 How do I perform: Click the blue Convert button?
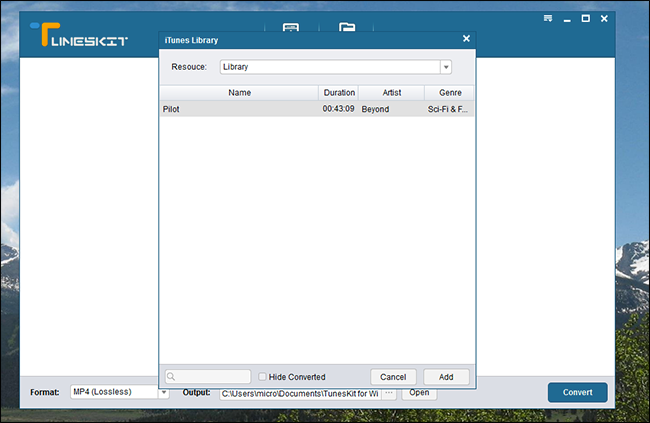[577, 392]
